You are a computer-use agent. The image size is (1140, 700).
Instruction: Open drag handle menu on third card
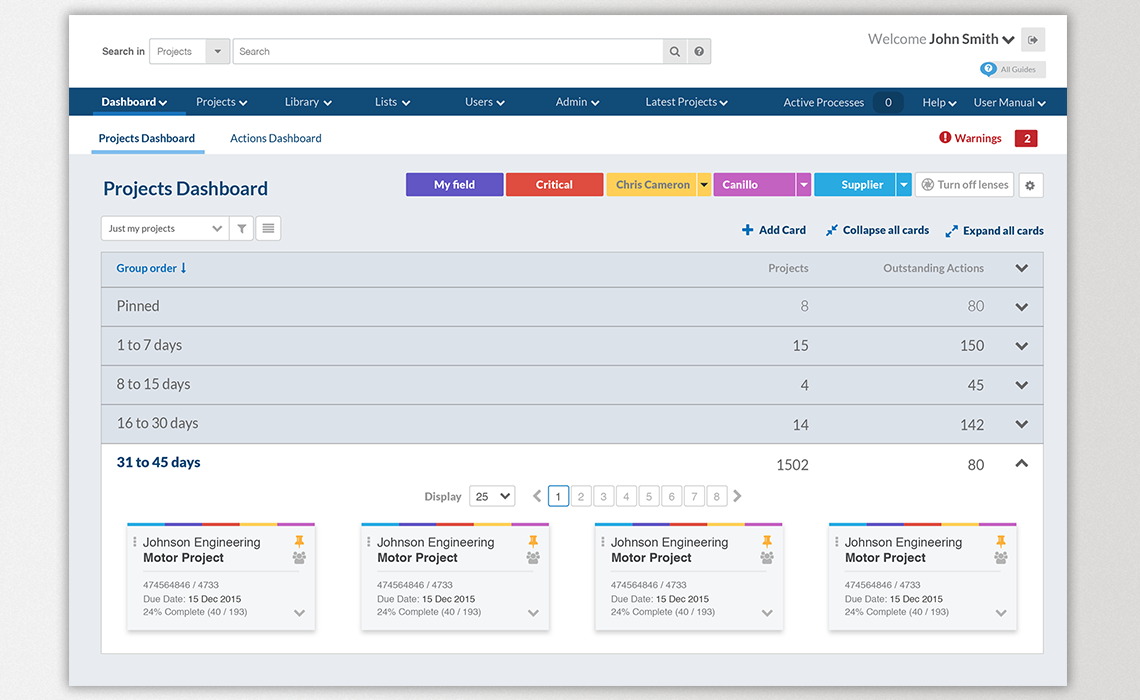(603, 542)
